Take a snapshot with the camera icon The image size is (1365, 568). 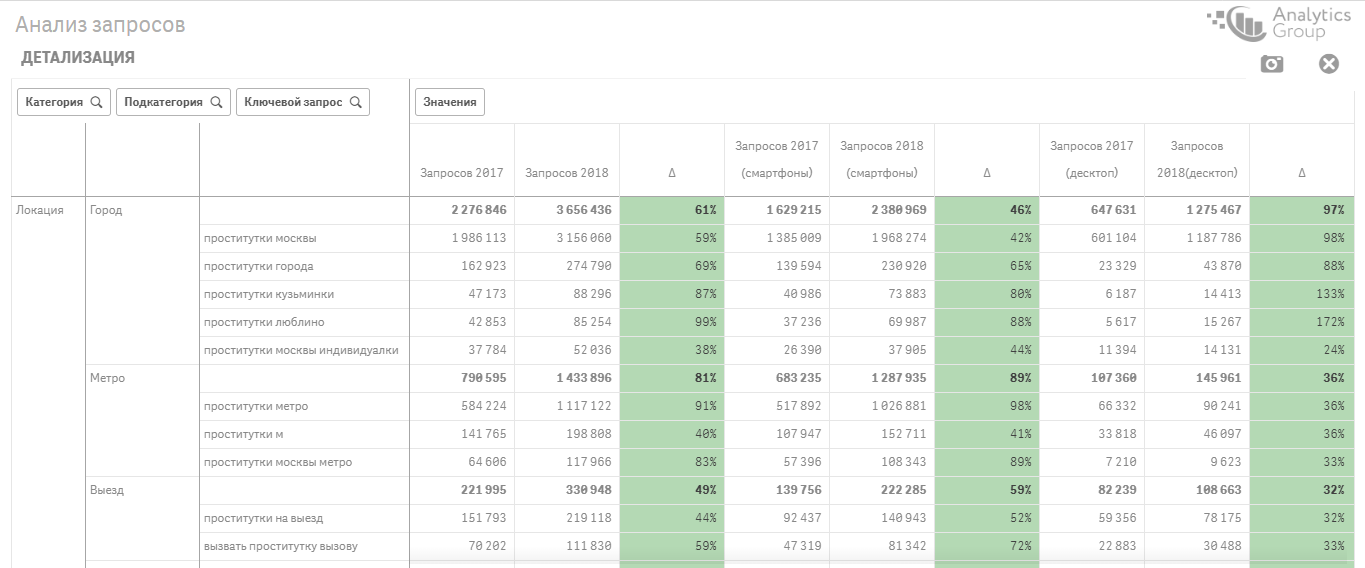[1271, 64]
